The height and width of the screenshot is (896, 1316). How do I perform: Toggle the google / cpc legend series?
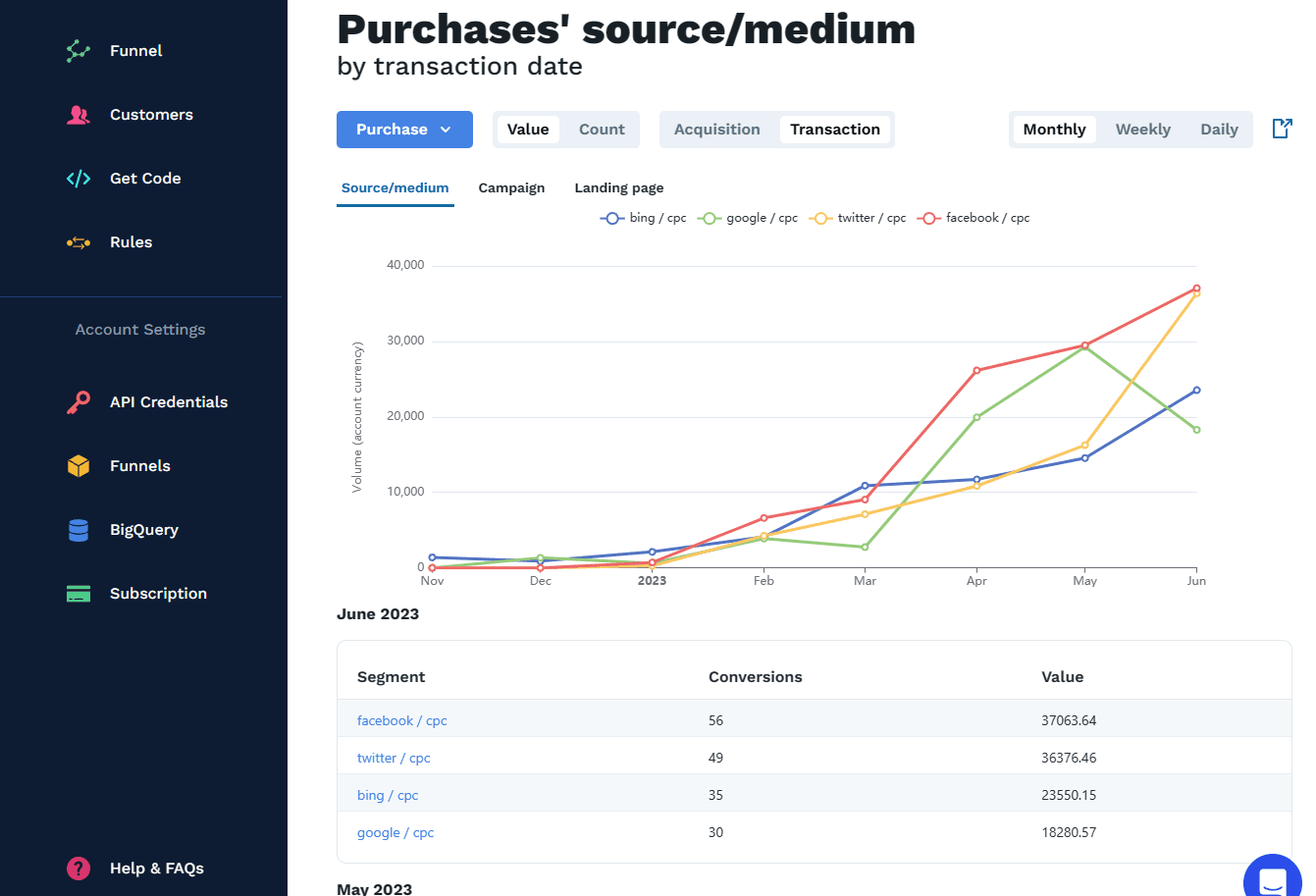click(747, 217)
